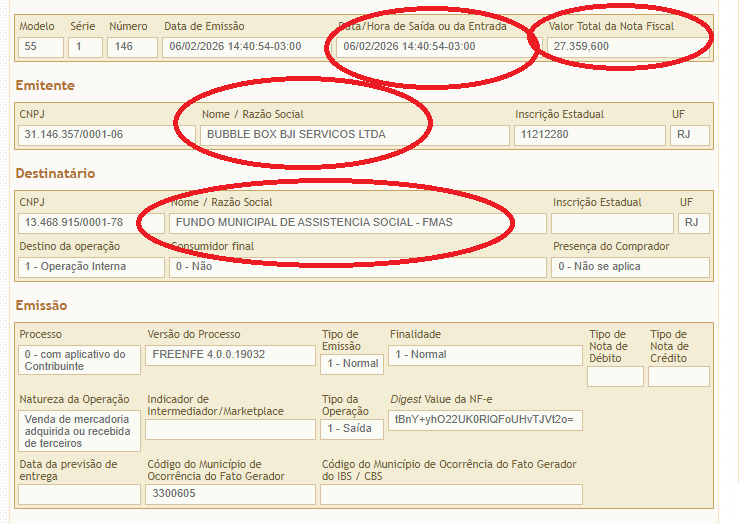
Task: Click Consumidor final value 0 - Não
Action: (x=358, y=267)
